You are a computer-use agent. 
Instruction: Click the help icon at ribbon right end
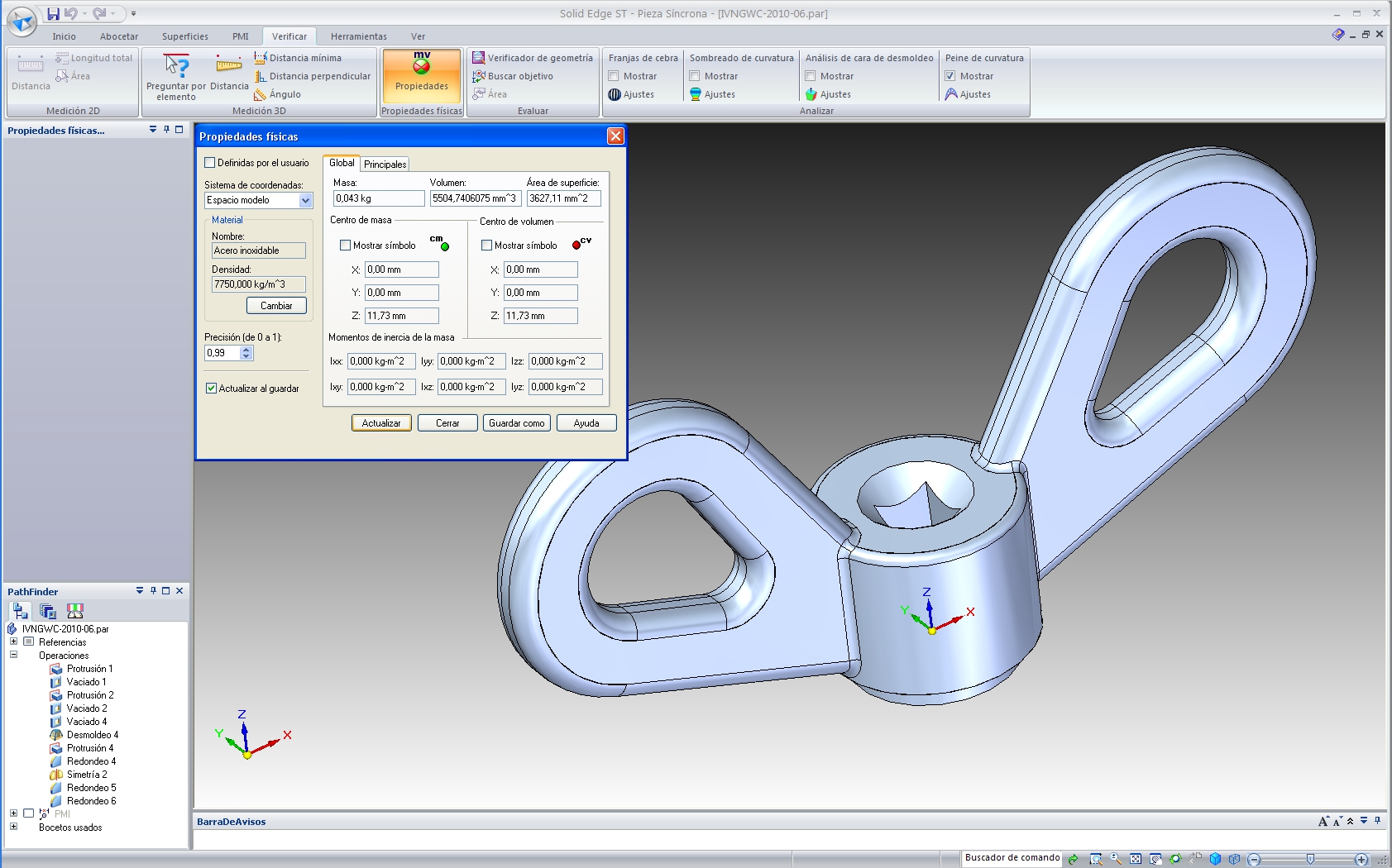pos(1337,35)
